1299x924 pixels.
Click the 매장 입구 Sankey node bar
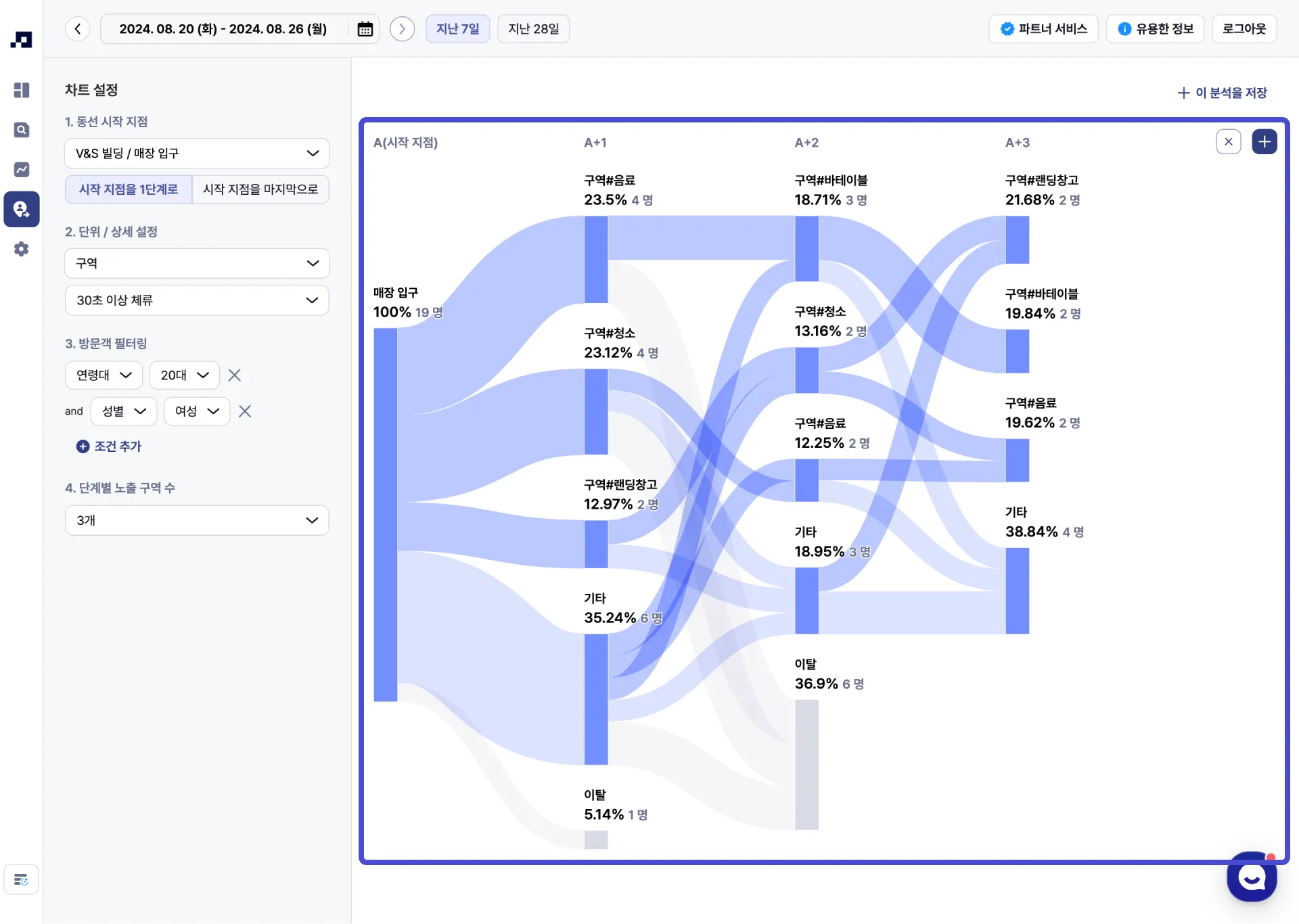(386, 514)
